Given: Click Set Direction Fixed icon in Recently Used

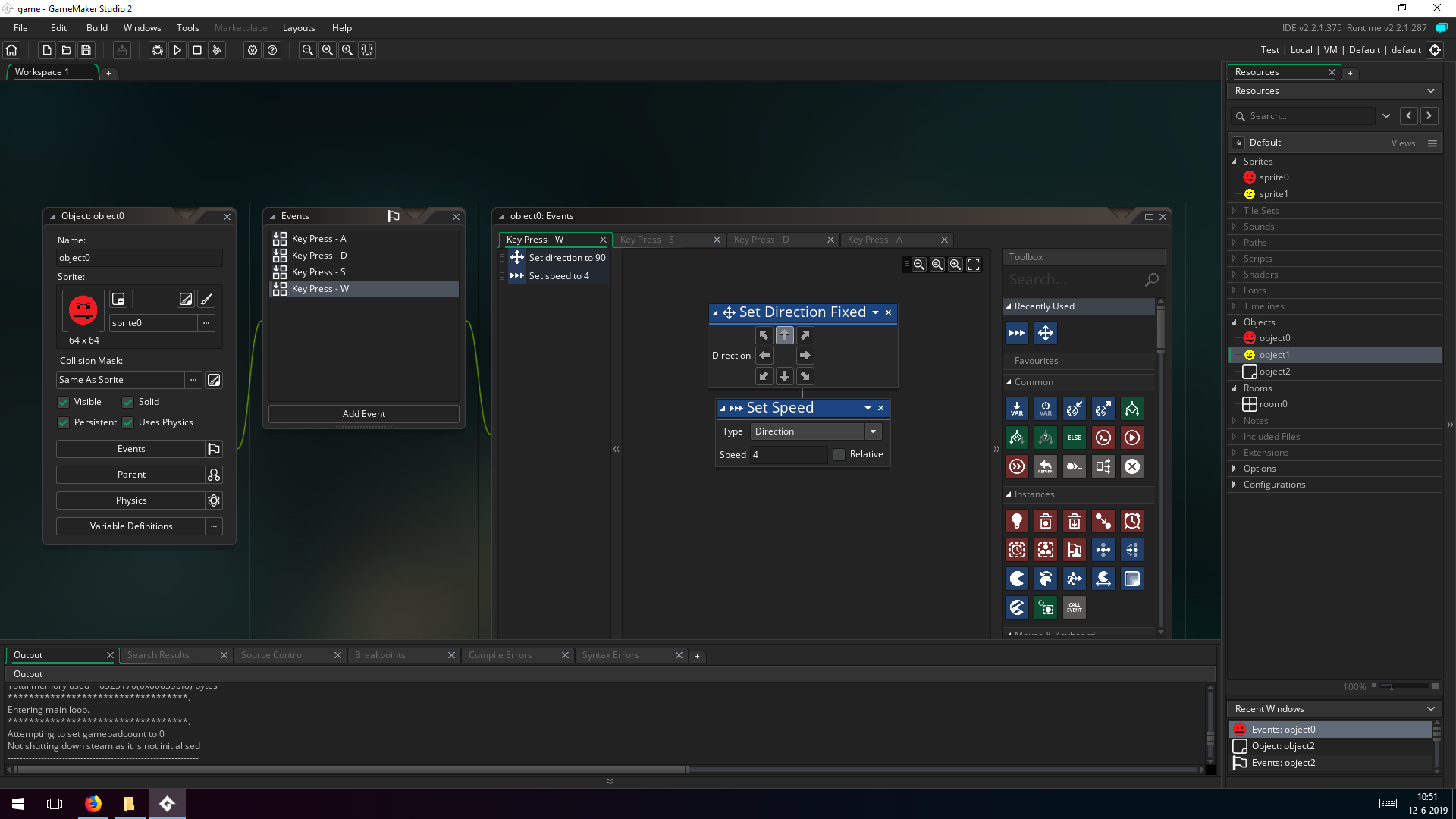Looking at the screenshot, I should (x=1045, y=333).
